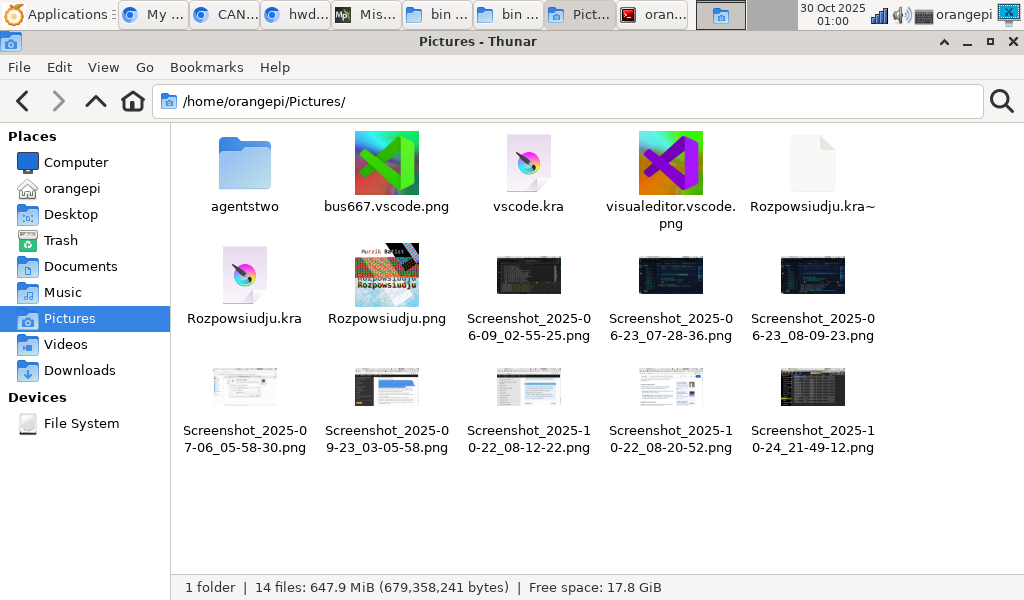Open Trash in the Places sidebar
Image resolution: width=1024 pixels, height=600 pixels.
(60, 240)
